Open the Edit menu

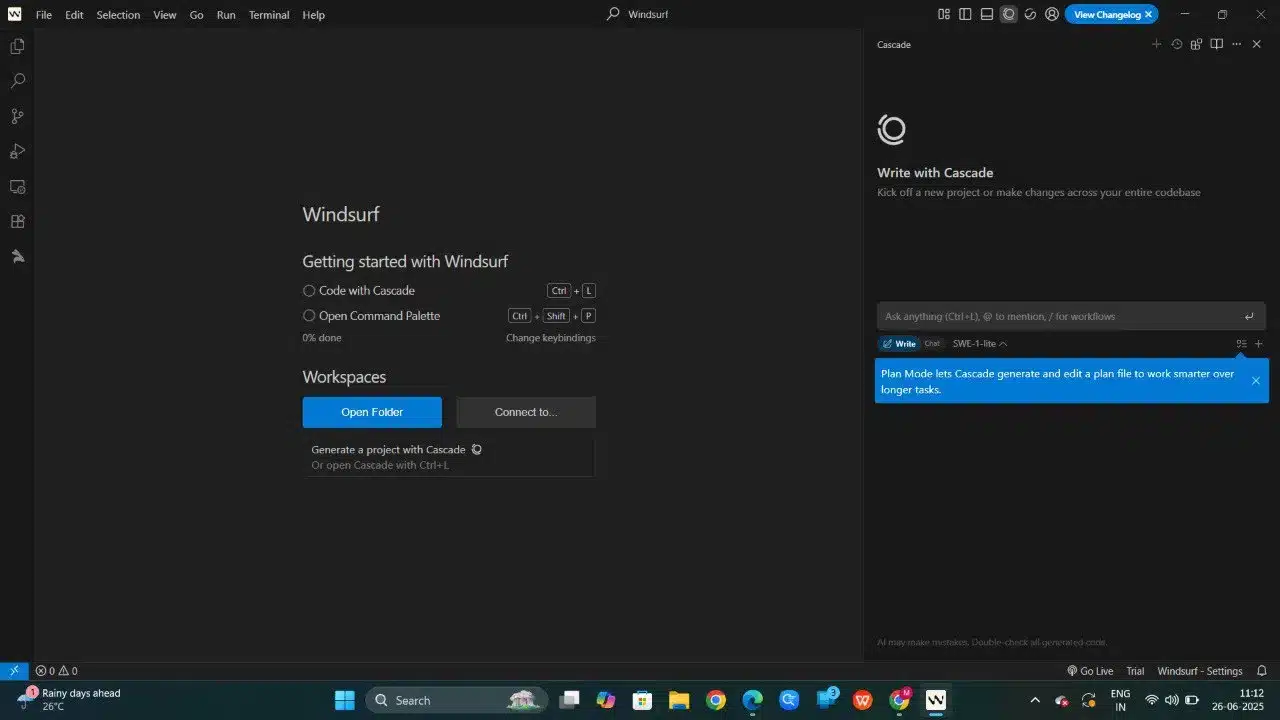pos(74,15)
